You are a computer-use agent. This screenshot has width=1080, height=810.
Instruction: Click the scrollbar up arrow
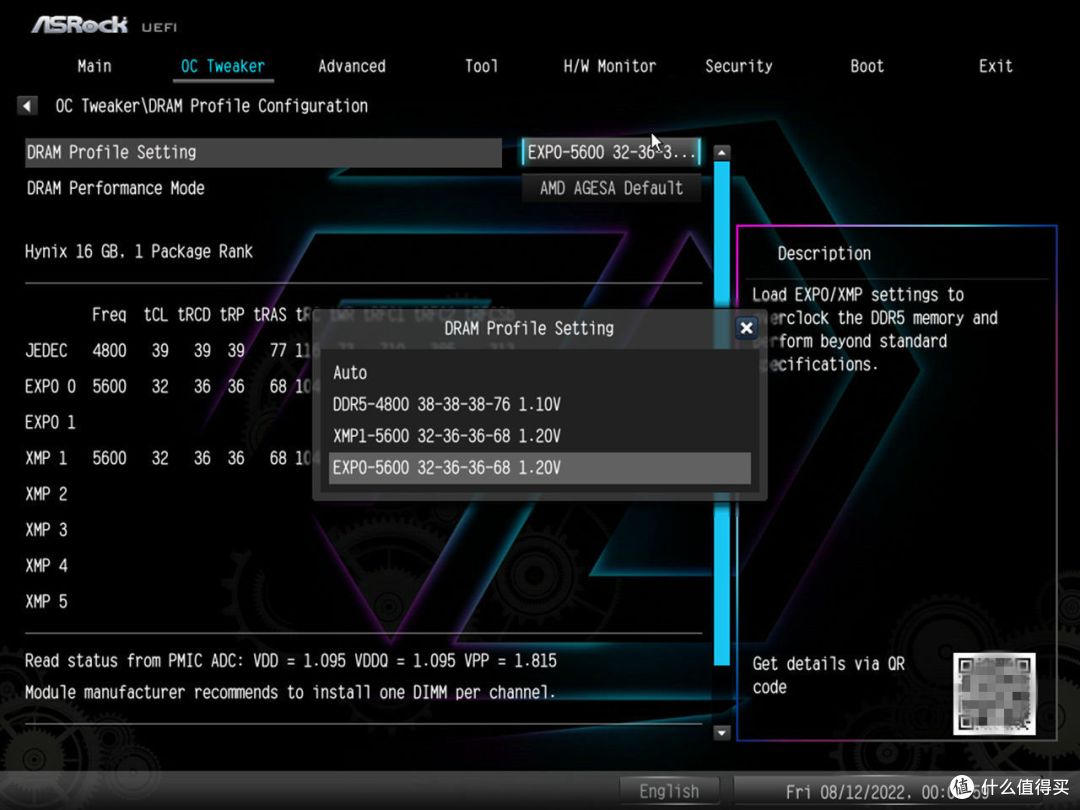pyautogui.click(x=721, y=152)
